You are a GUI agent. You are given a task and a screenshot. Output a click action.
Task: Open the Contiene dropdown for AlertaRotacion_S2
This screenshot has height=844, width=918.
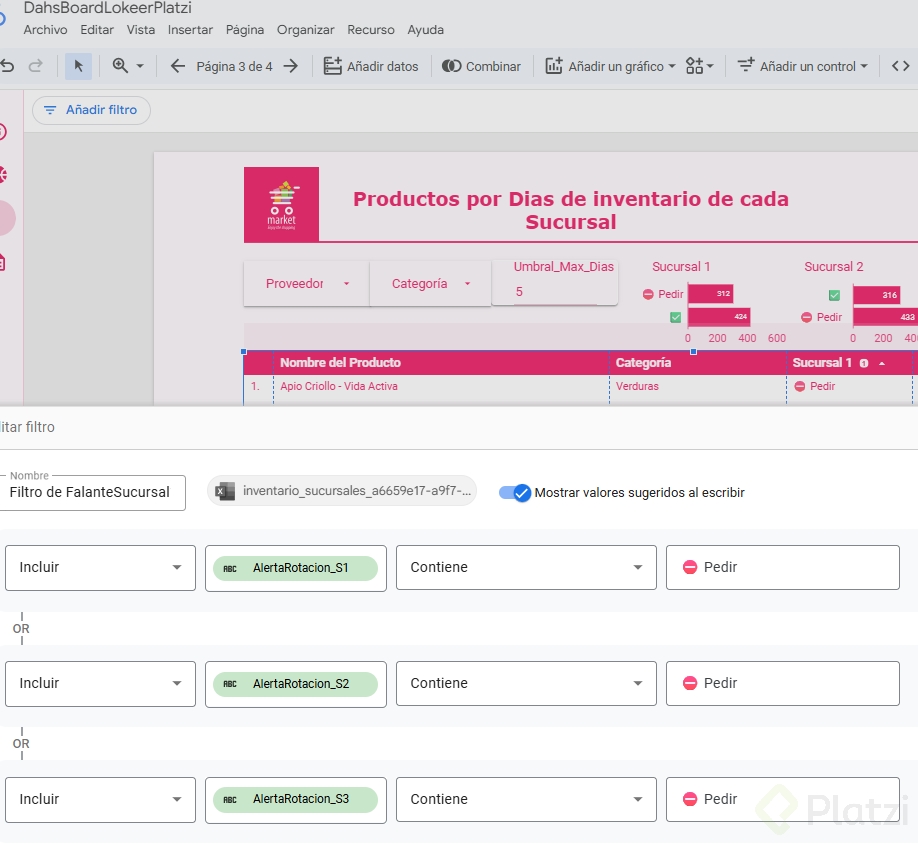pyautogui.click(x=526, y=683)
